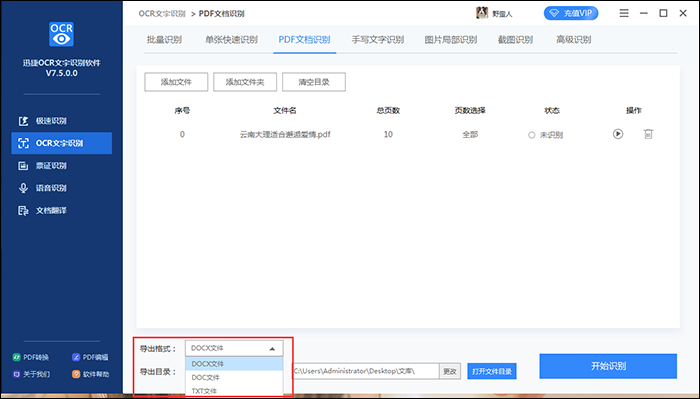This screenshot has height=399, width=700.
Task: Click the 页数选择 column header
Action: tap(470, 111)
